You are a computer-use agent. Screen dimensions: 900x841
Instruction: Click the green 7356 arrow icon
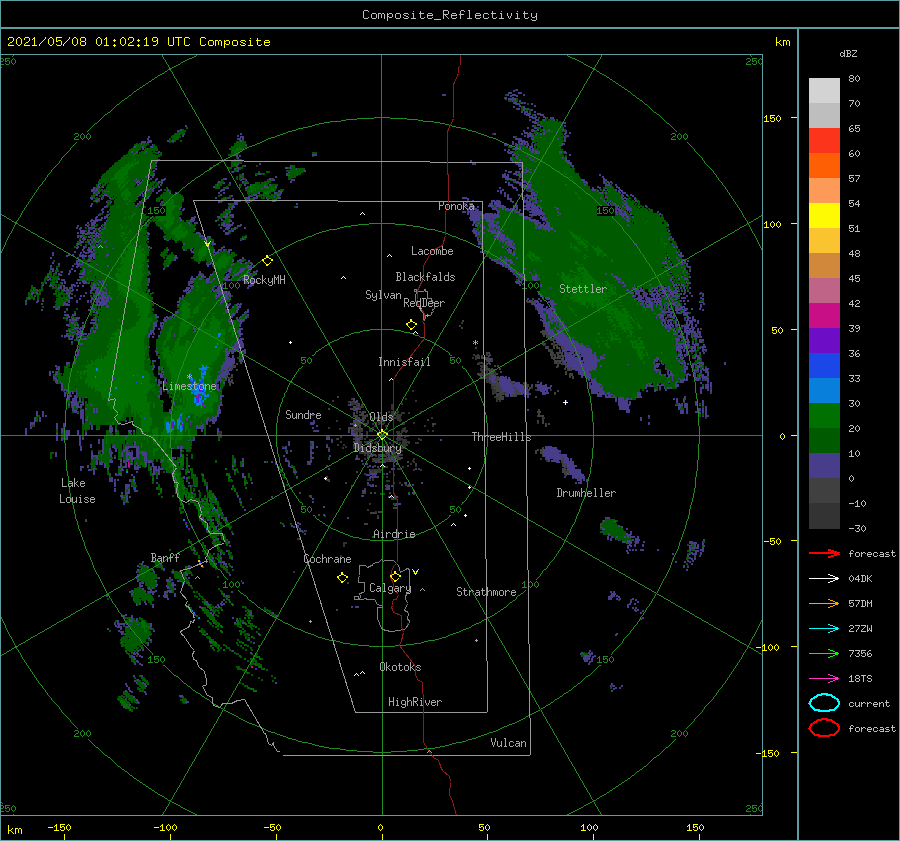point(824,653)
